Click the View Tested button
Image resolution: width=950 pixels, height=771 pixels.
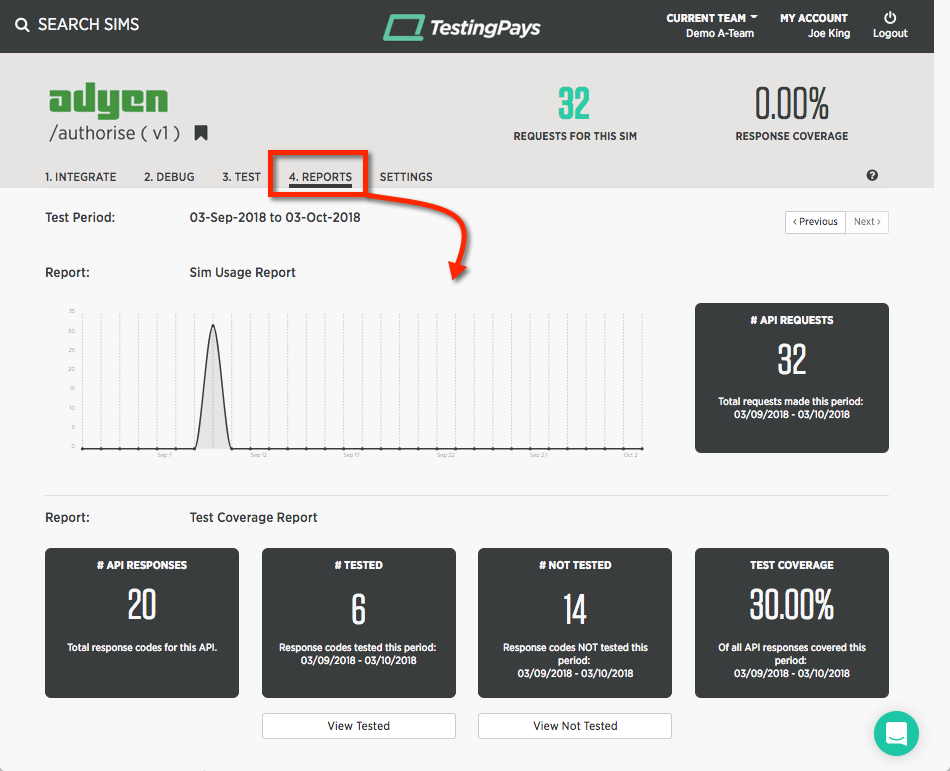tap(359, 726)
